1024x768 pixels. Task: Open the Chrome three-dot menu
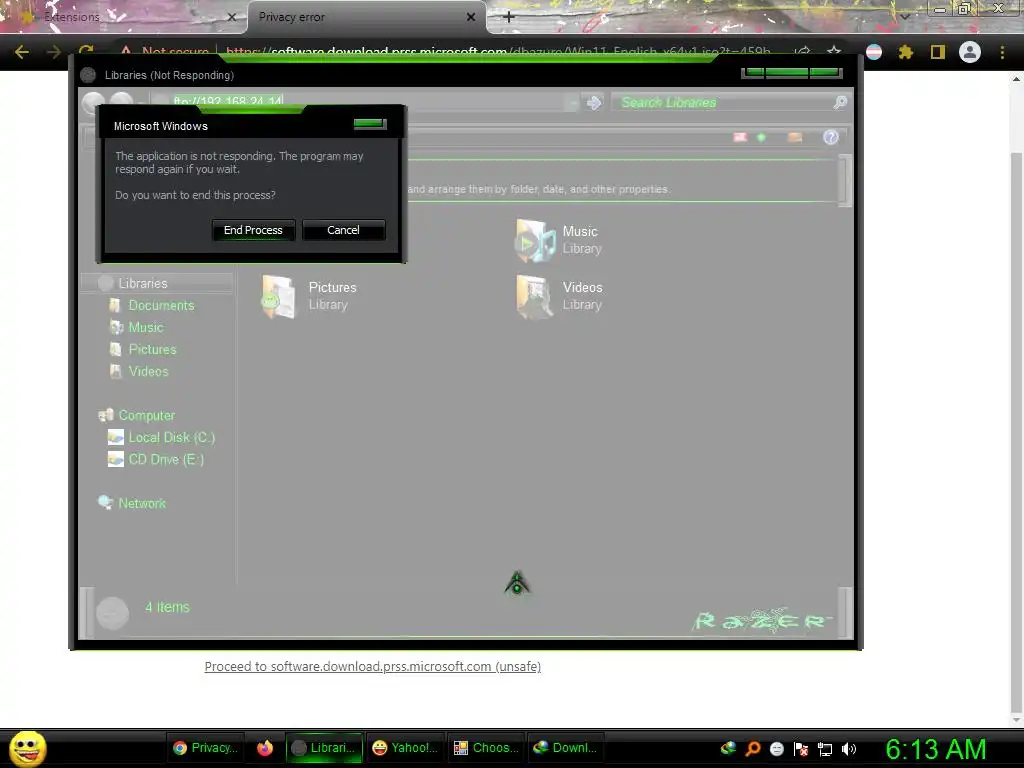tap(1002, 52)
